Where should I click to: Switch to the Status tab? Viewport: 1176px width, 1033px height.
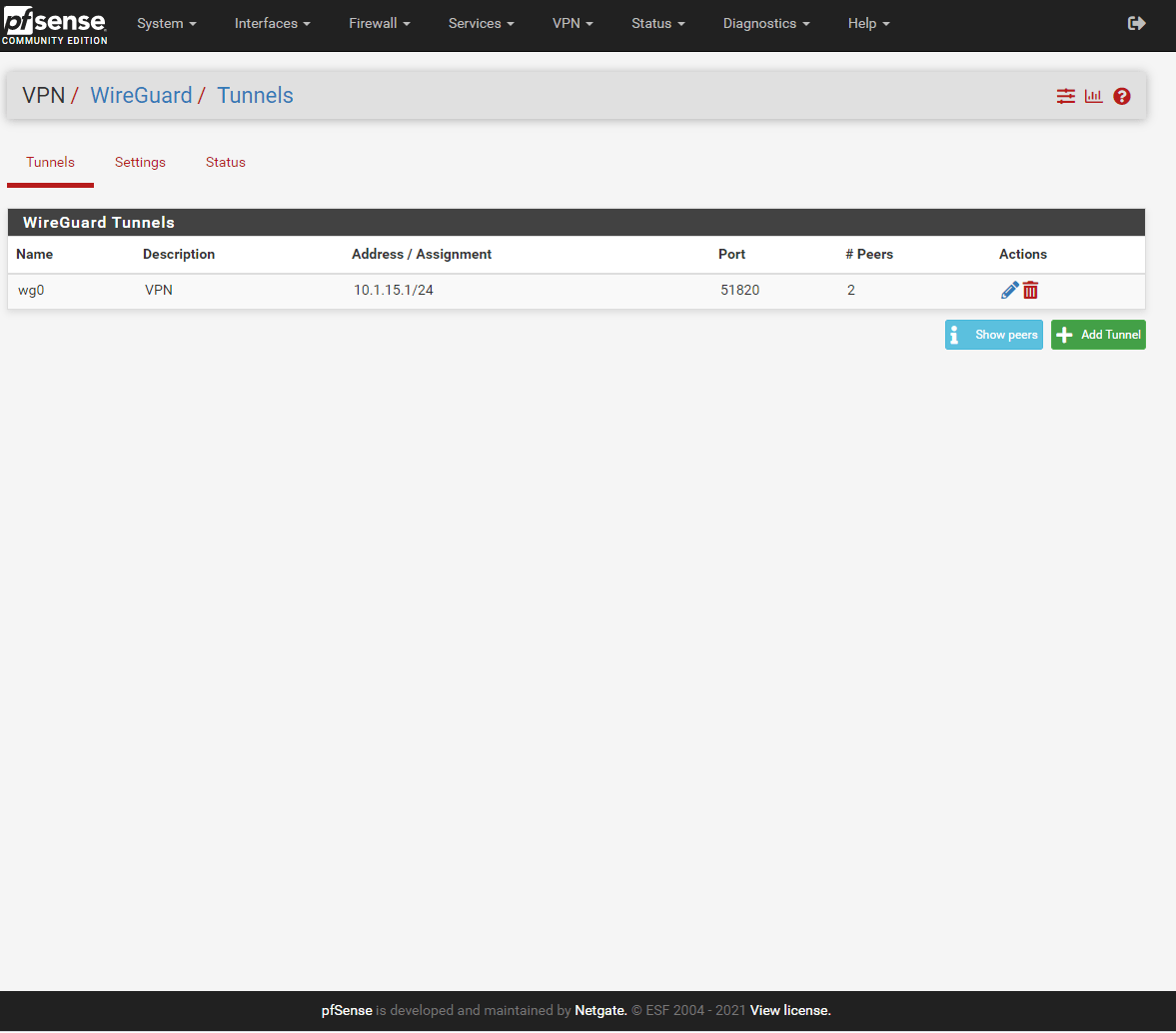(226, 162)
